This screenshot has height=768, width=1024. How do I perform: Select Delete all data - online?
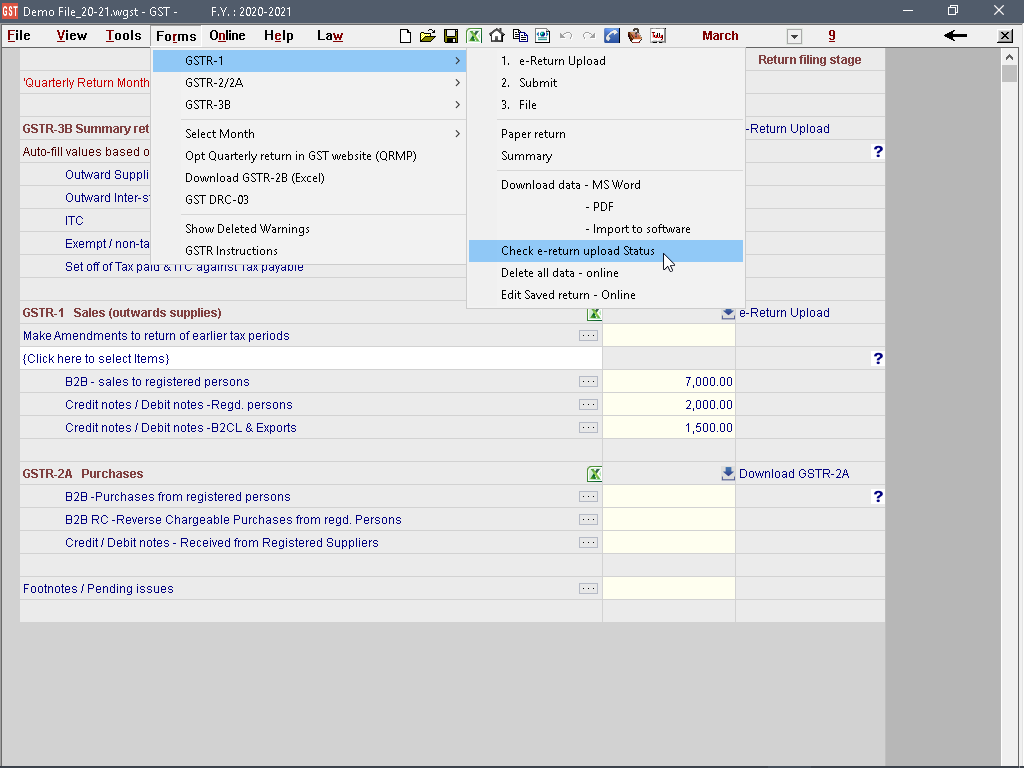click(x=560, y=273)
